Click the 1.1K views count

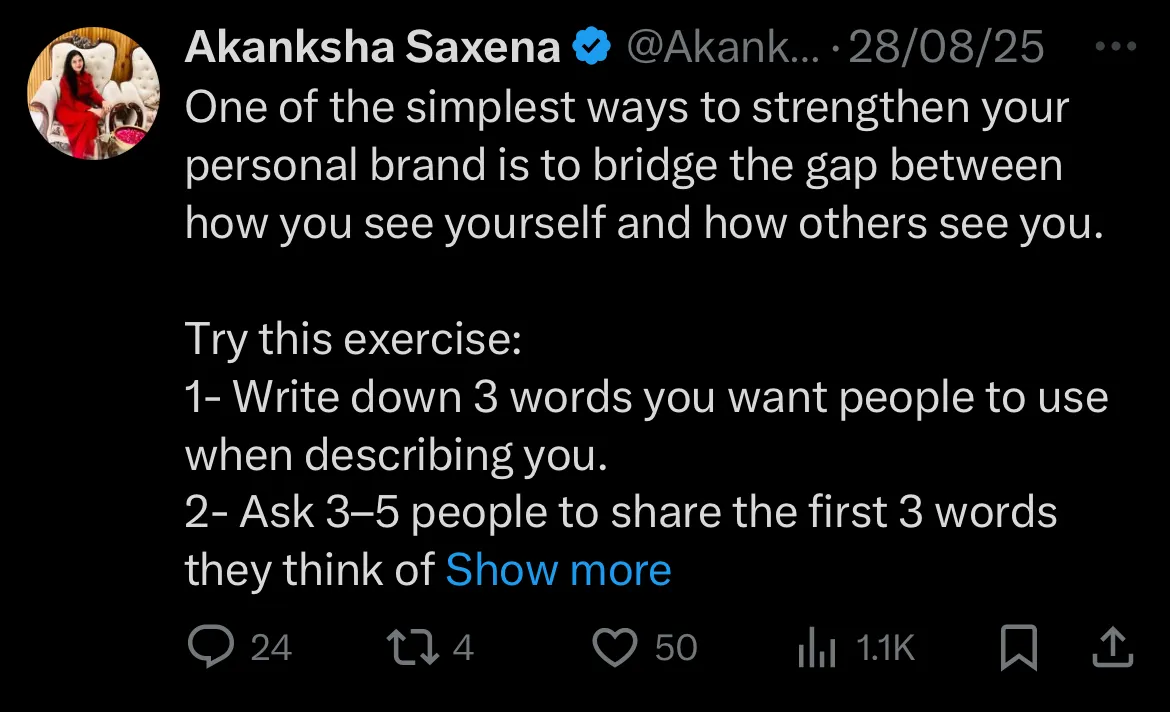pos(886,649)
